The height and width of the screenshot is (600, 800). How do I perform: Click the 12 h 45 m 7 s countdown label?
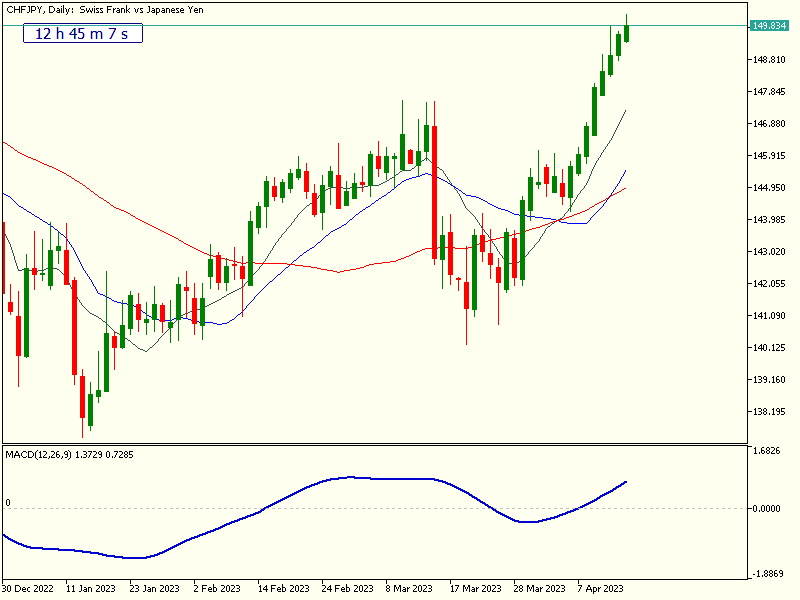83,34
